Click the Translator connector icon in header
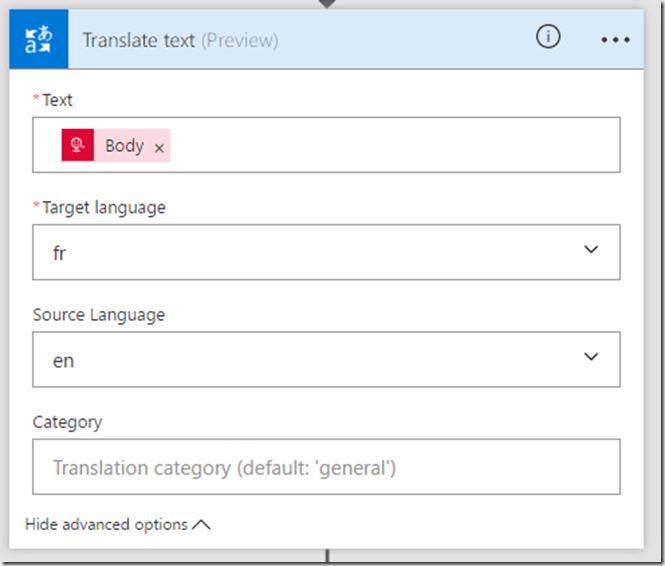 (x=39, y=40)
